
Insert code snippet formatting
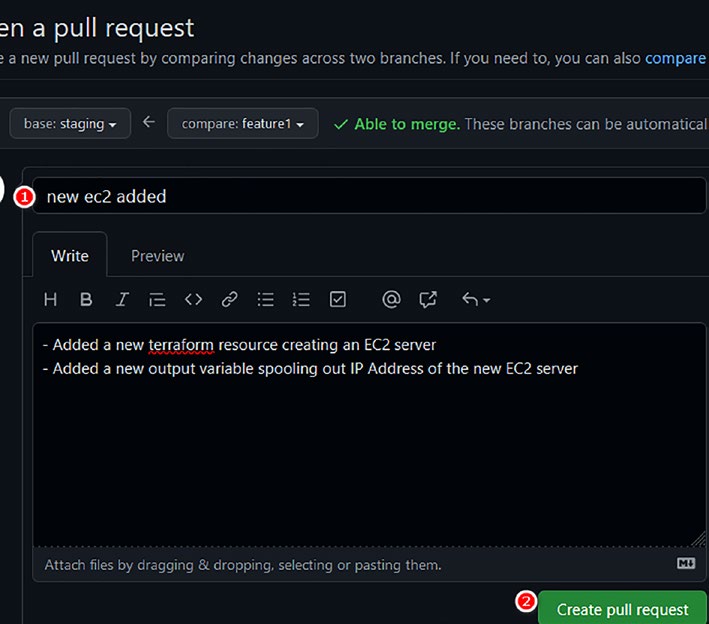pyautogui.click(x=194, y=299)
